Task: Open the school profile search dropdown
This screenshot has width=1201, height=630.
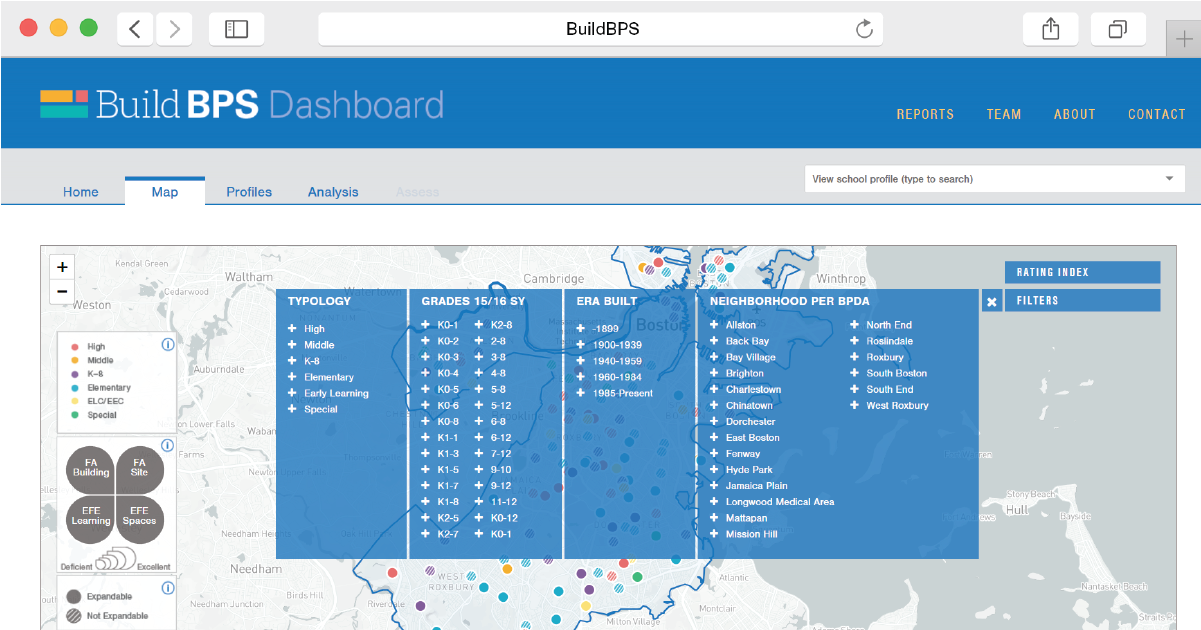Action: (x=1169, y=179)
